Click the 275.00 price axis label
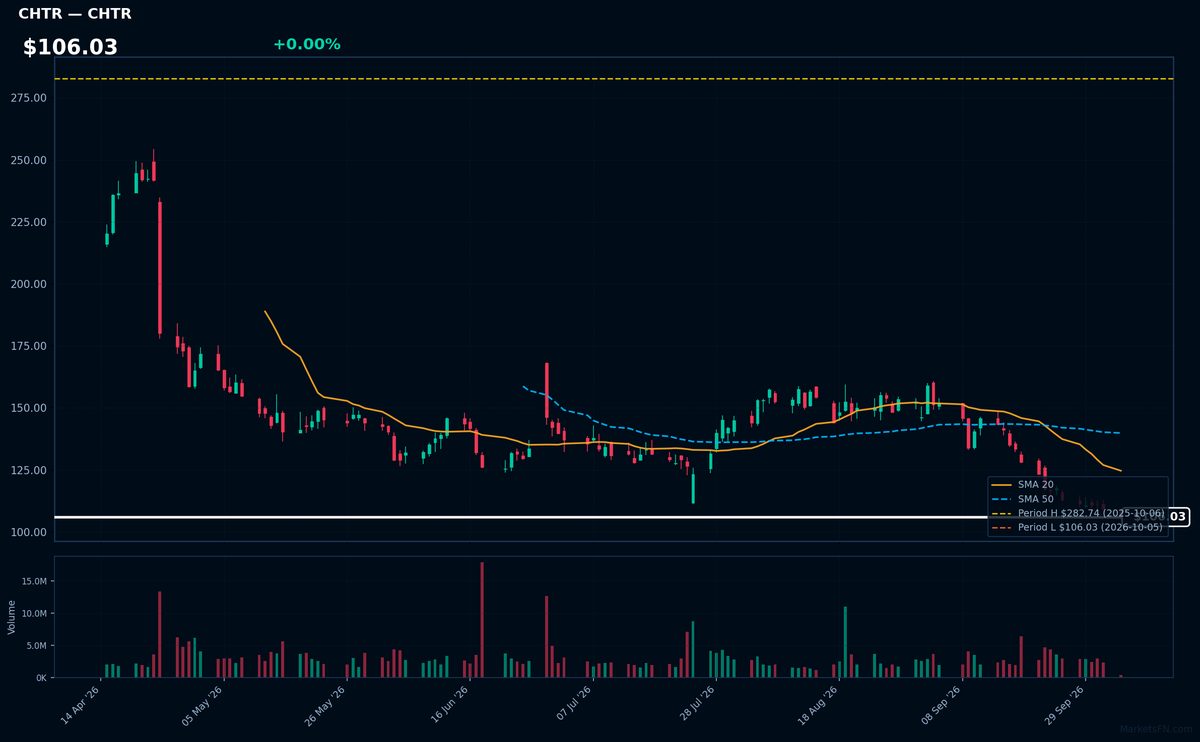 30,98
